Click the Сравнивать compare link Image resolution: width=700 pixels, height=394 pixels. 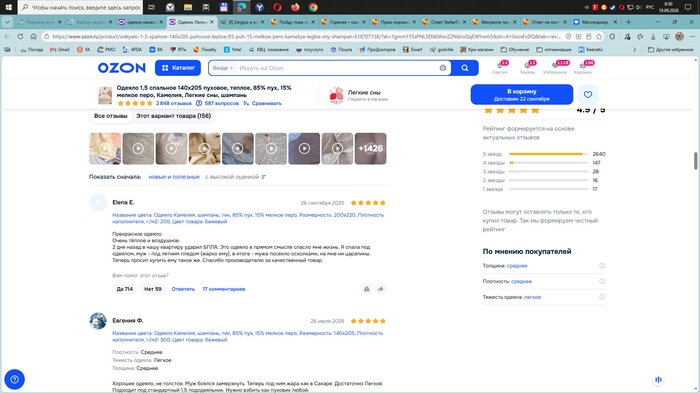[x=262, y=103]
